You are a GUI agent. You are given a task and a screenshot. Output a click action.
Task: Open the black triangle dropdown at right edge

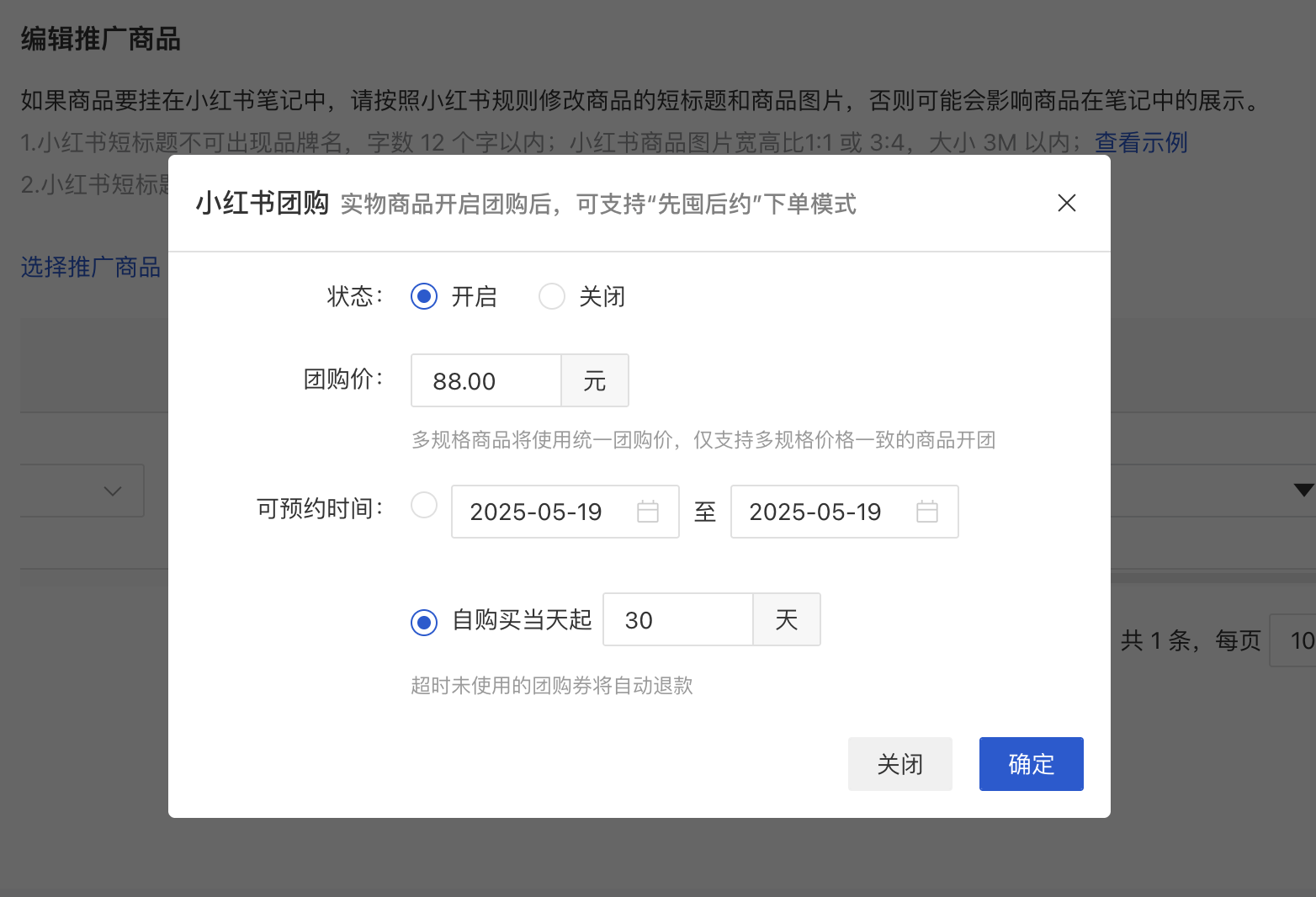point(1303,490)
